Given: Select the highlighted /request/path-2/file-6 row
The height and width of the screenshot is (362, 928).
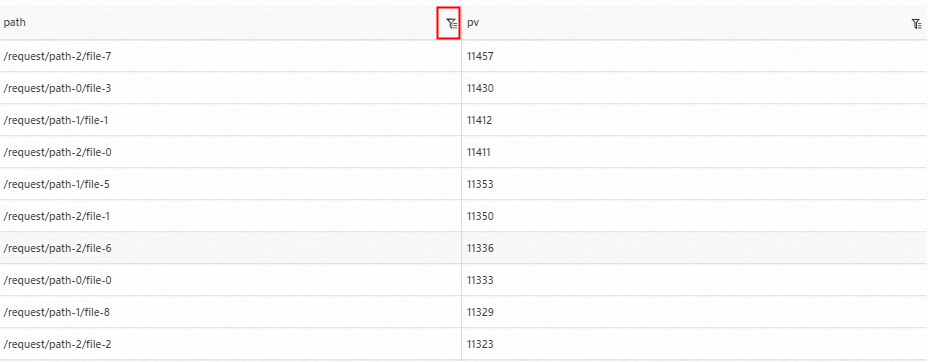Looking at the screenshot, I should click(x=464, y=248).
